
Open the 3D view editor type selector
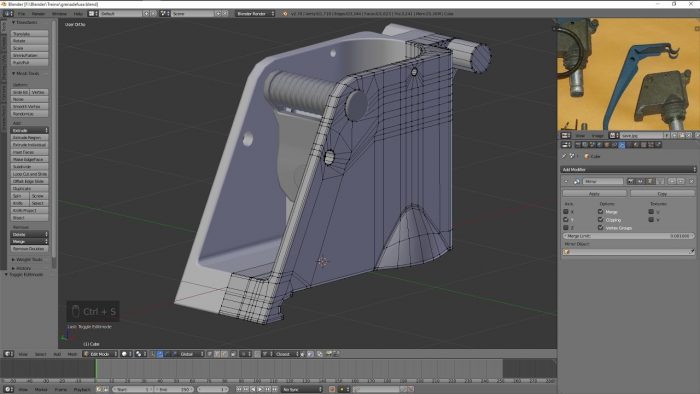(9, 353)
